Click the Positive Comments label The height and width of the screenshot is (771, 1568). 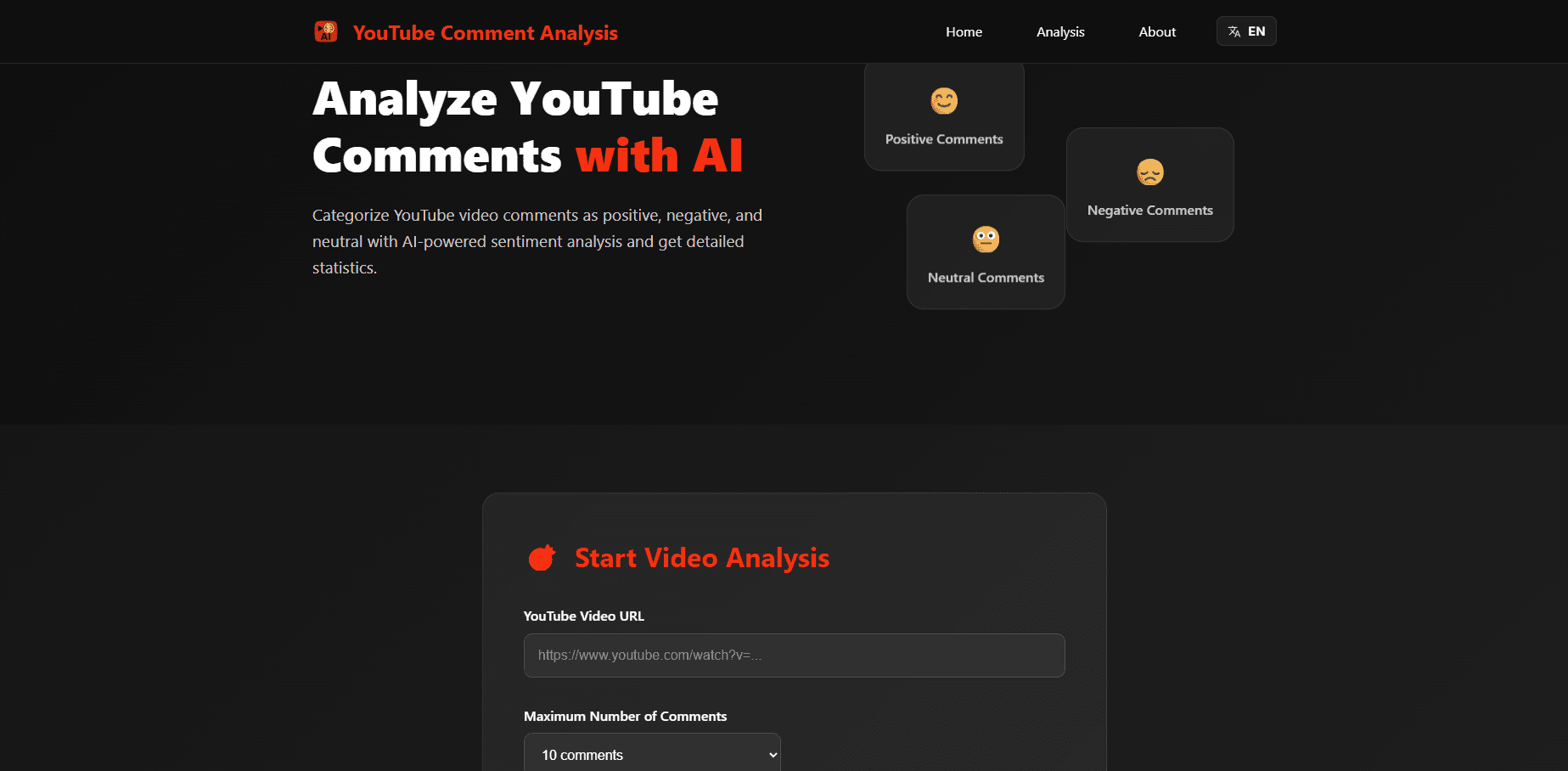coord(944,139)
